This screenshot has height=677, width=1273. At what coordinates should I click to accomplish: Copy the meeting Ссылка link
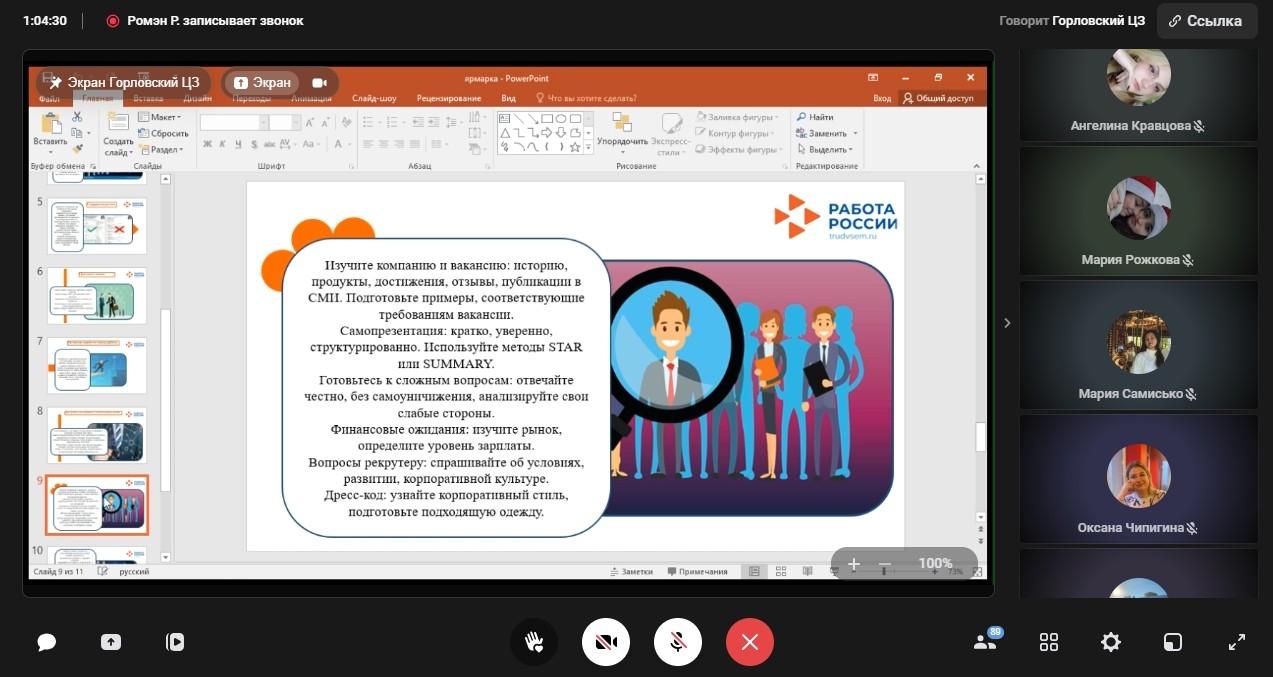pyautogui.click(x=1207, y=20)
